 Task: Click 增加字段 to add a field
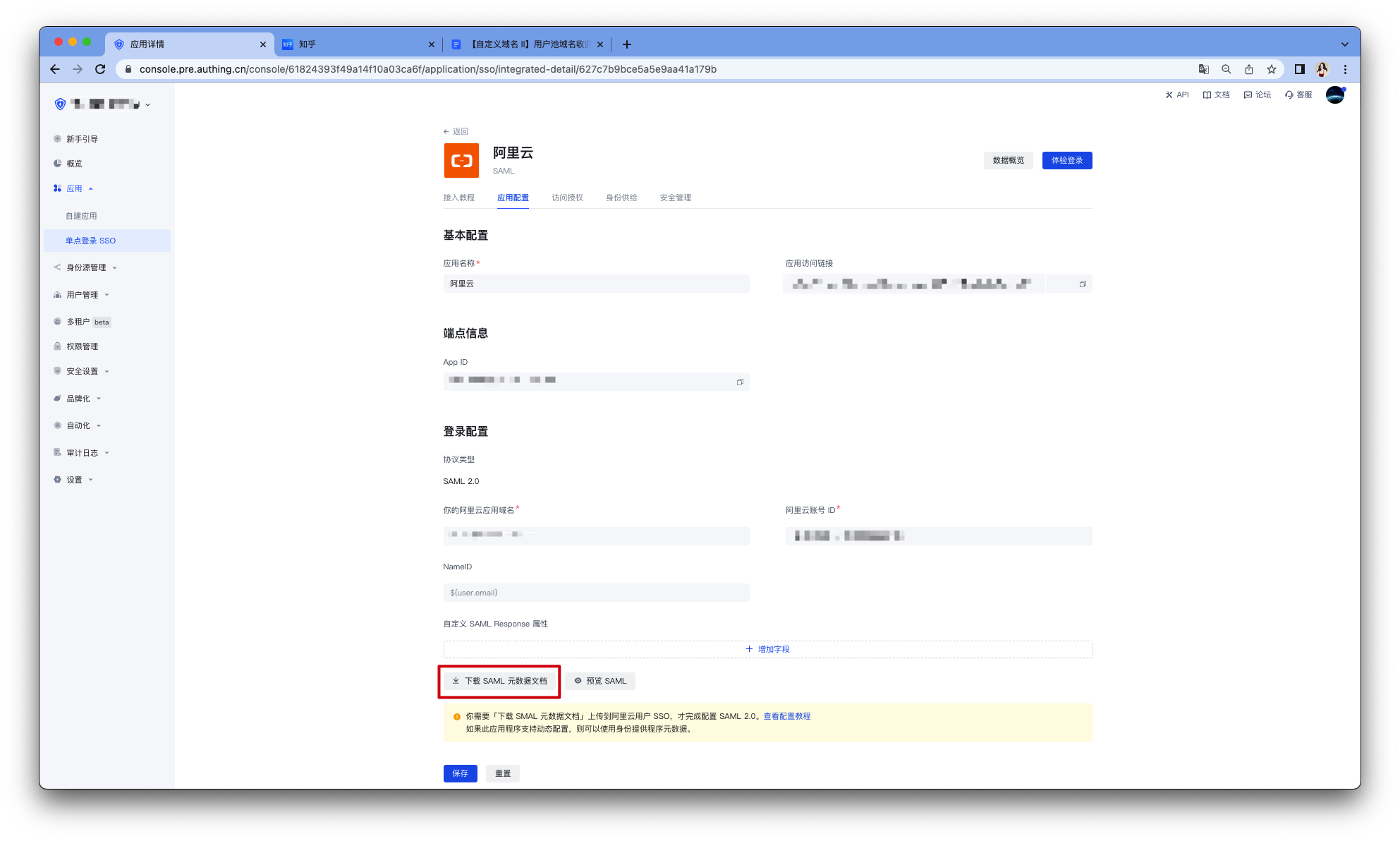coord(767,649)
